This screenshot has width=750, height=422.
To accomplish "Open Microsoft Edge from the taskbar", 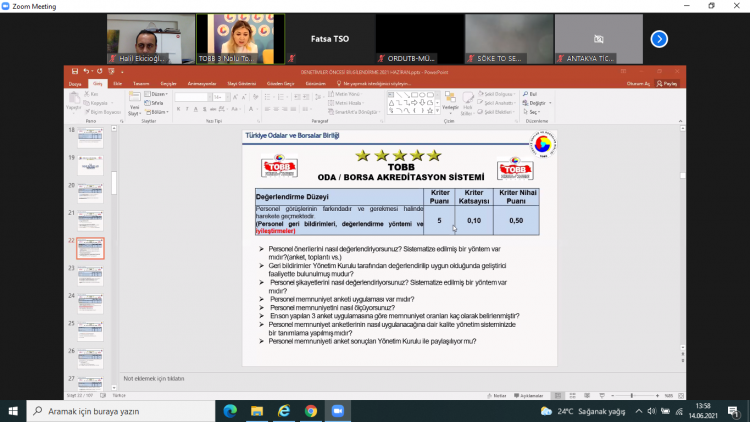I will point(232,411).
